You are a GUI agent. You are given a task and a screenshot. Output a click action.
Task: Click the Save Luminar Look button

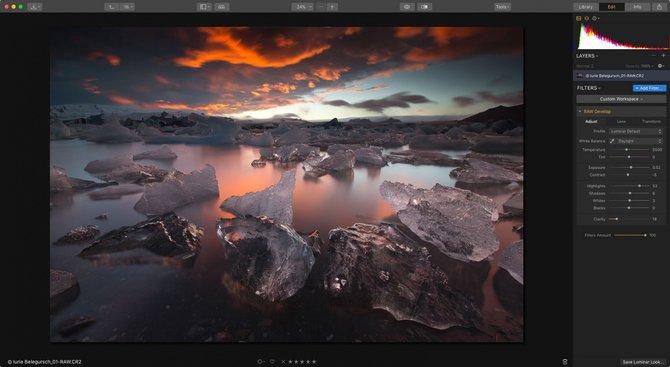coord(643,362)
